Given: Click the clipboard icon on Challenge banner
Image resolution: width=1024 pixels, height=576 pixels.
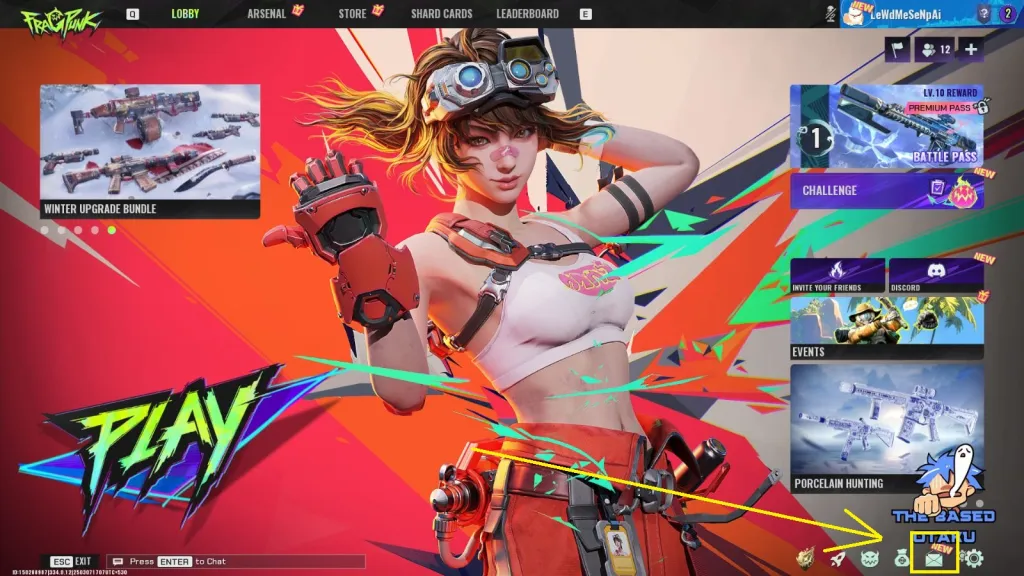Looking at the screenshot, I should click(x=937, y=188).
